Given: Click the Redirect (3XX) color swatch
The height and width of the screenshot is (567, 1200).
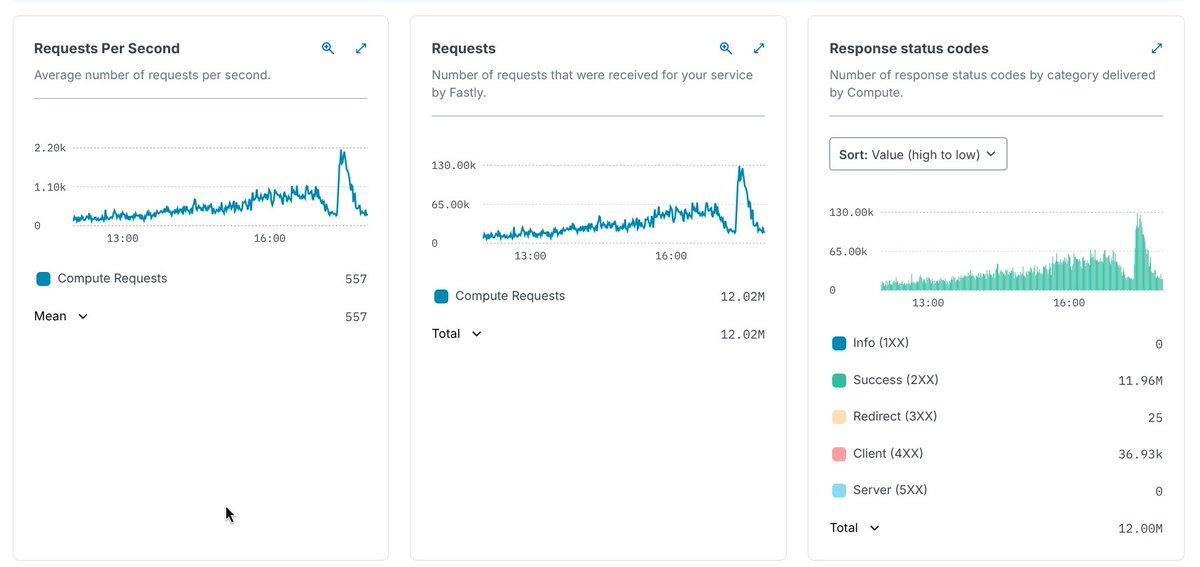Looking at the screenshot, I should pyautogui.click(x=839, y=417).
